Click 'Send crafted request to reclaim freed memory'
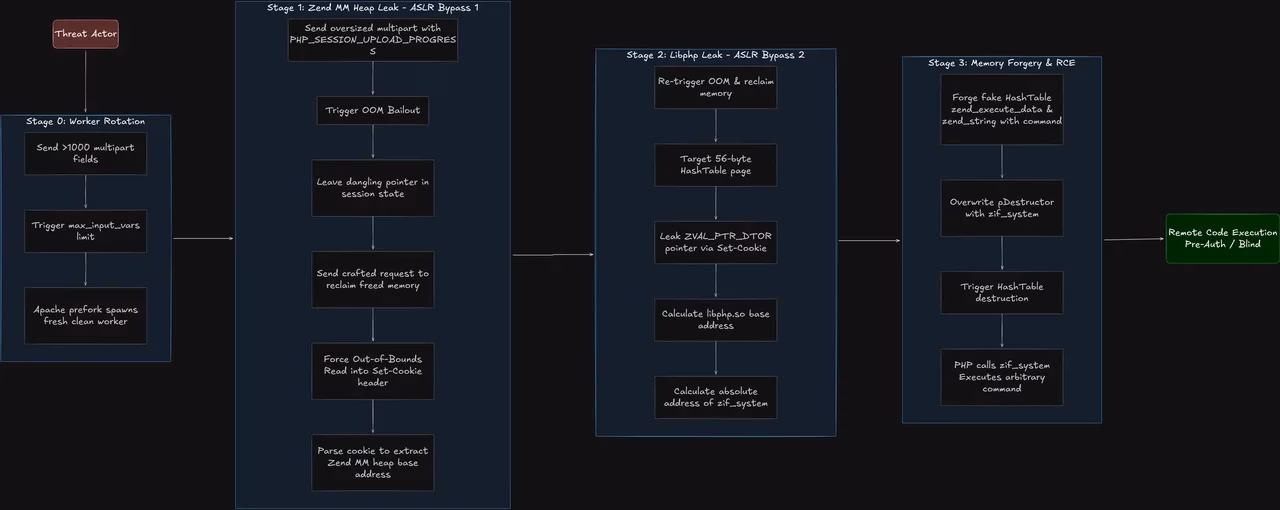Image resolution: width=1280 pixels, height=510 pixels. point(373,279)
